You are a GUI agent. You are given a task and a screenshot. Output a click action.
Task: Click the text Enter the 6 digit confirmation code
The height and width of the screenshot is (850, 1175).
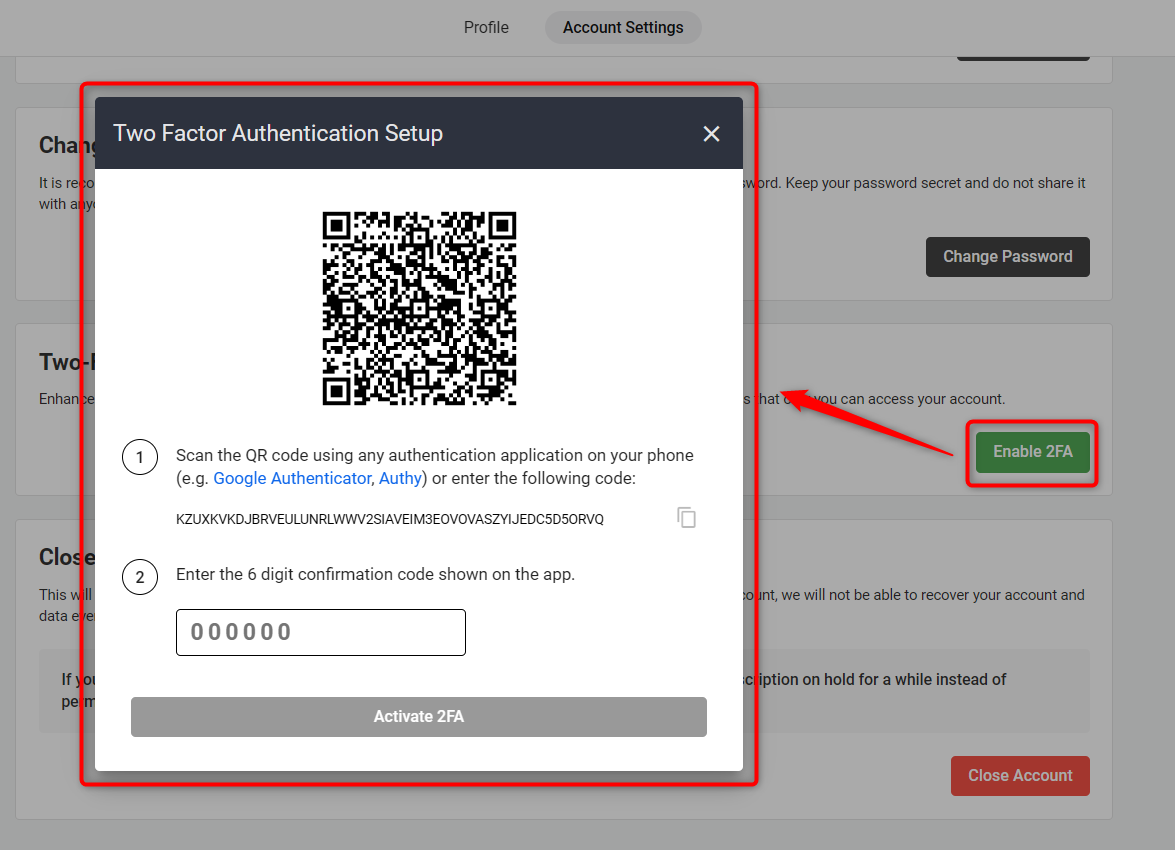[375, 574]
